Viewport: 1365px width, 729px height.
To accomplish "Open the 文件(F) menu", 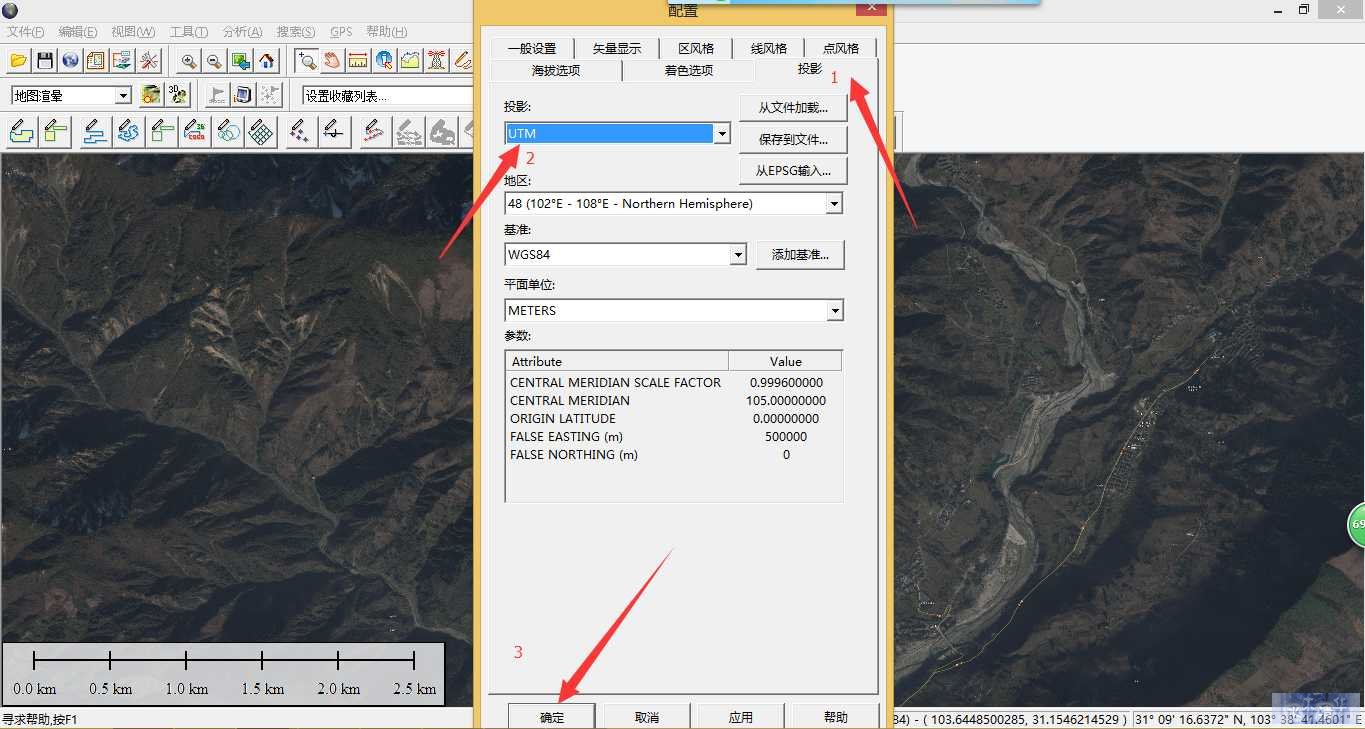I will click(x=25, y=32).
